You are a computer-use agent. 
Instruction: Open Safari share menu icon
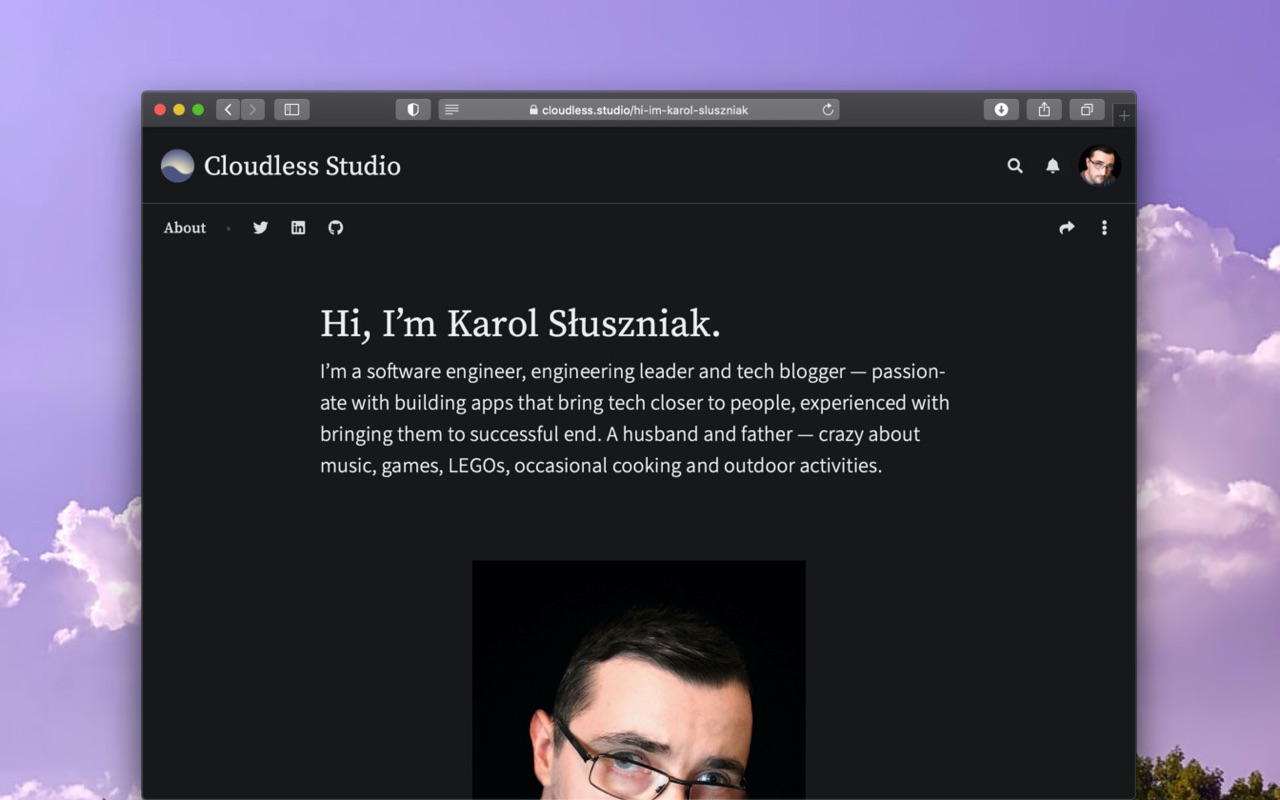(1044, 110)
